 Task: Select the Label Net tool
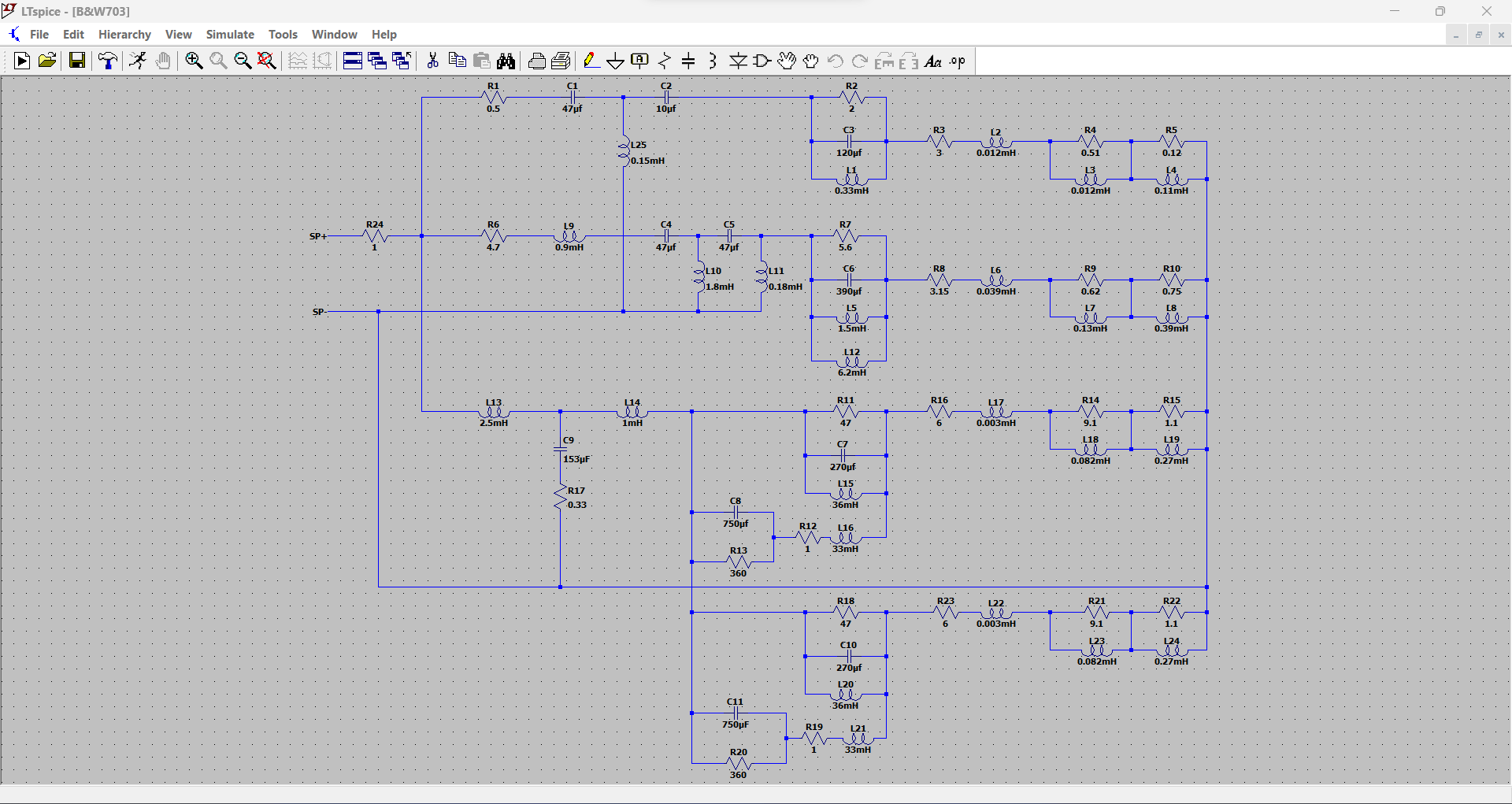click(640, 61)
